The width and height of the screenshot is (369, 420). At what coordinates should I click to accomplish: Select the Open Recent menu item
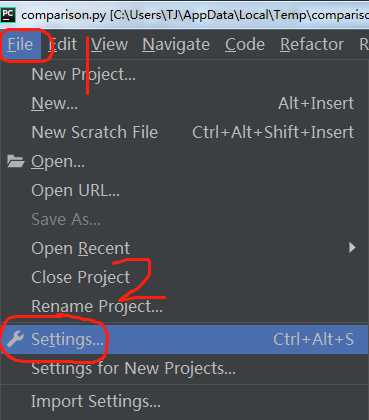(184, 248)
